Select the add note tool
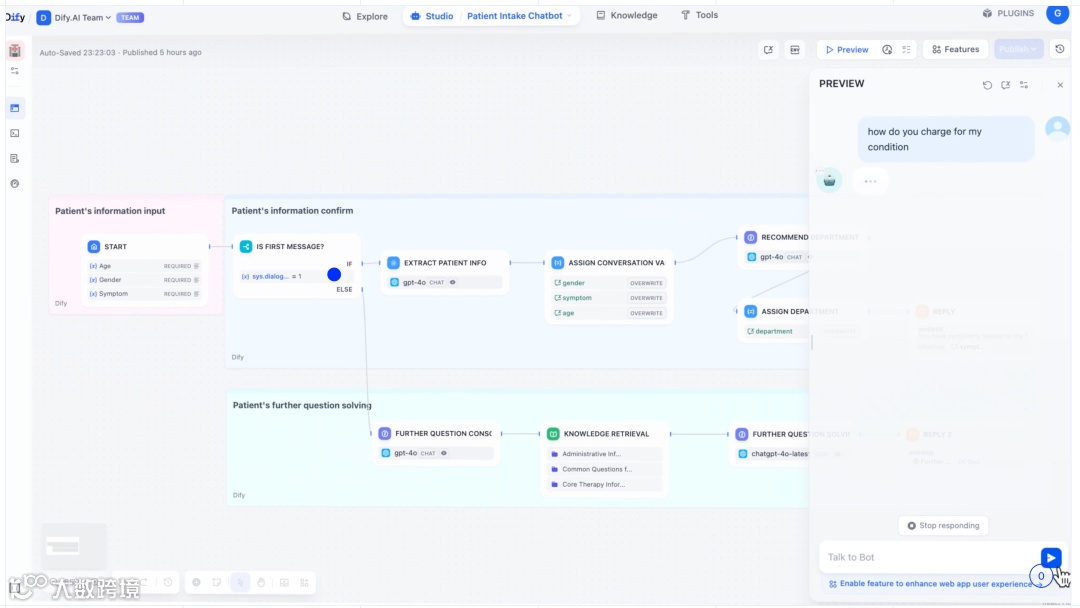The width and height of the screenshot is (1080, 608). tap(217, 583)
